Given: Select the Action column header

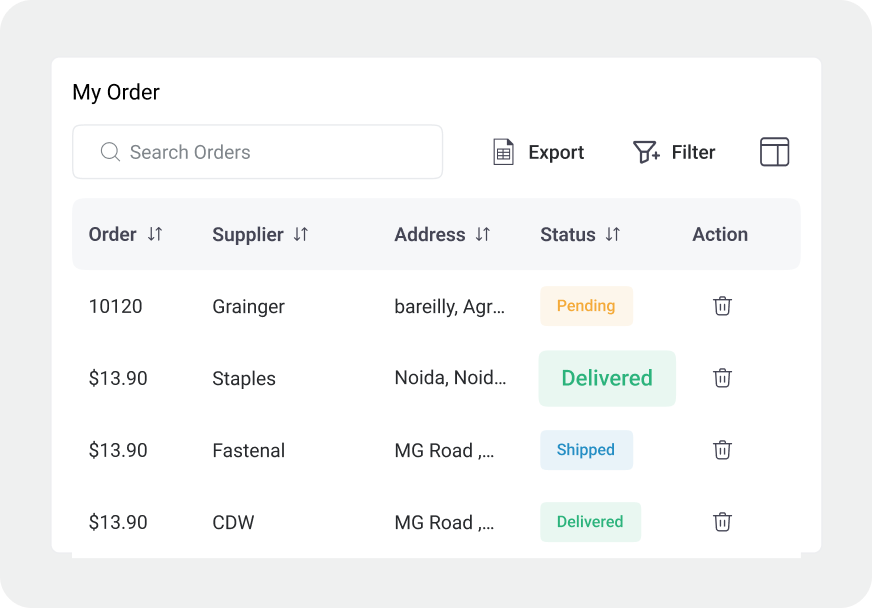Looking at the screenshot, I should [720, 234].
